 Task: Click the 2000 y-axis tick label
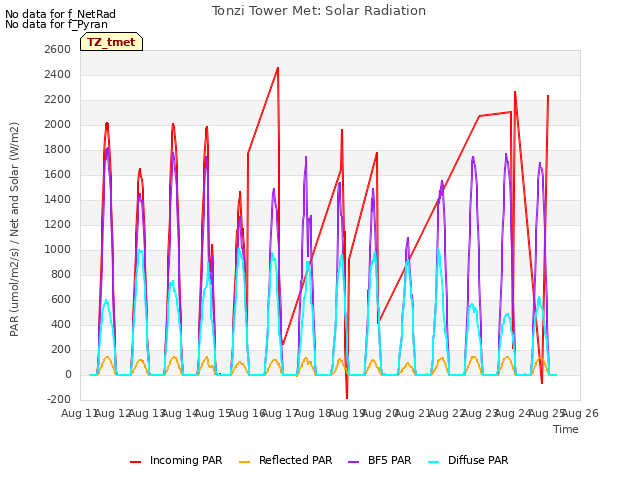pyautogui.click(x=58, y=124)
